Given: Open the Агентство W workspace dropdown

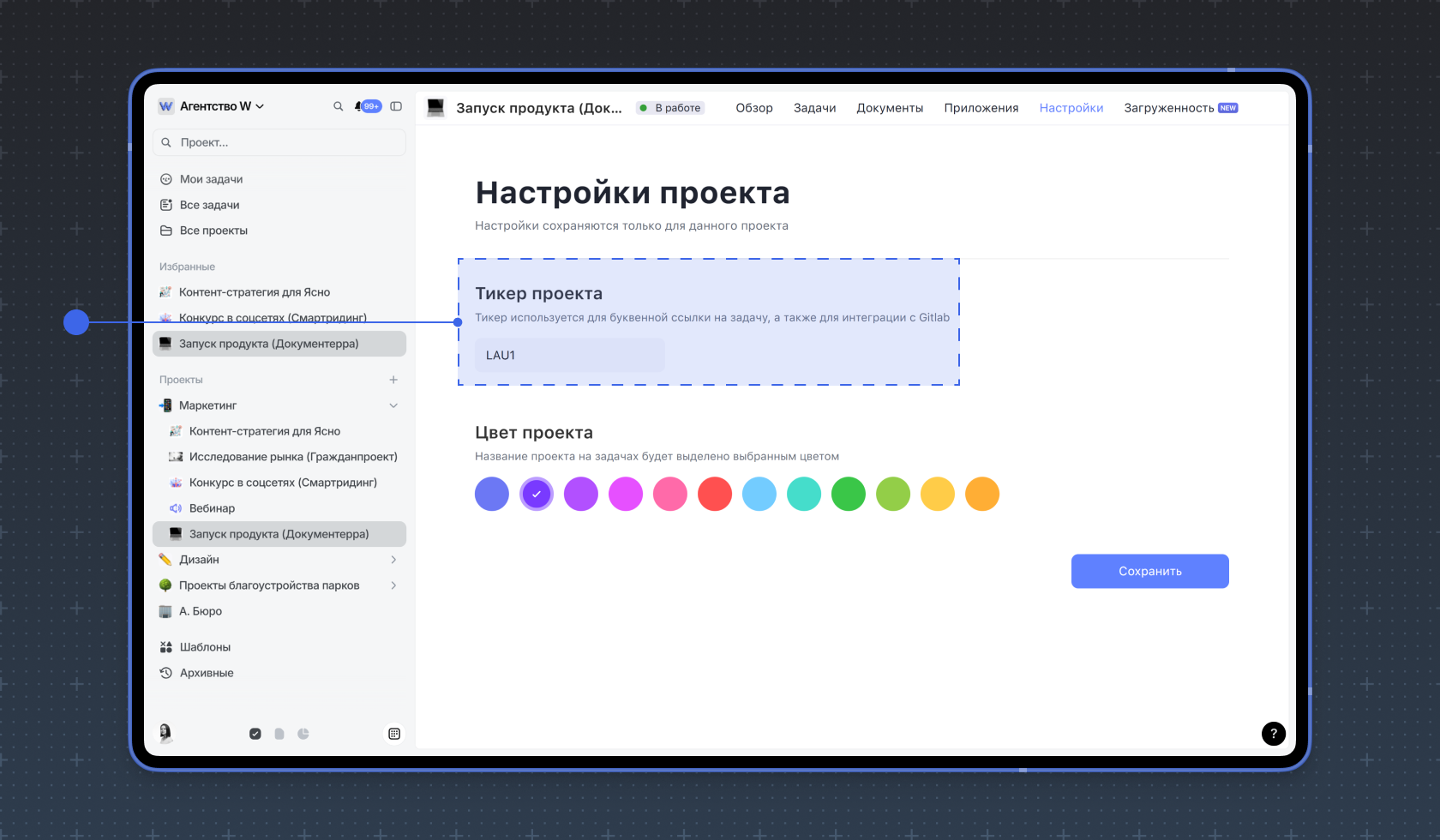Looking at the screenshot, I should [x=212, y=106].
